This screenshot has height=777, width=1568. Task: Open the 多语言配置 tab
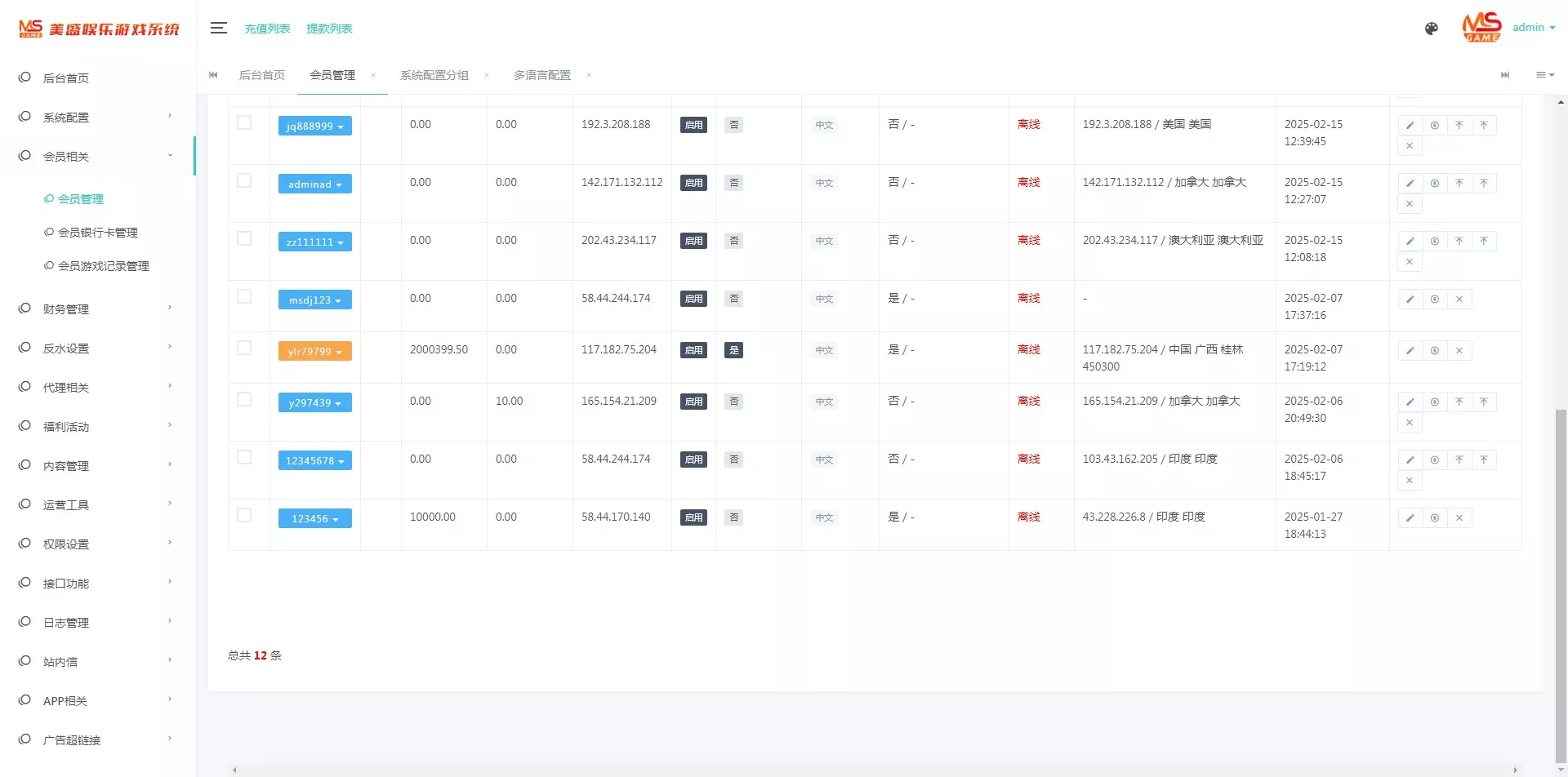[x=541, y=75]
